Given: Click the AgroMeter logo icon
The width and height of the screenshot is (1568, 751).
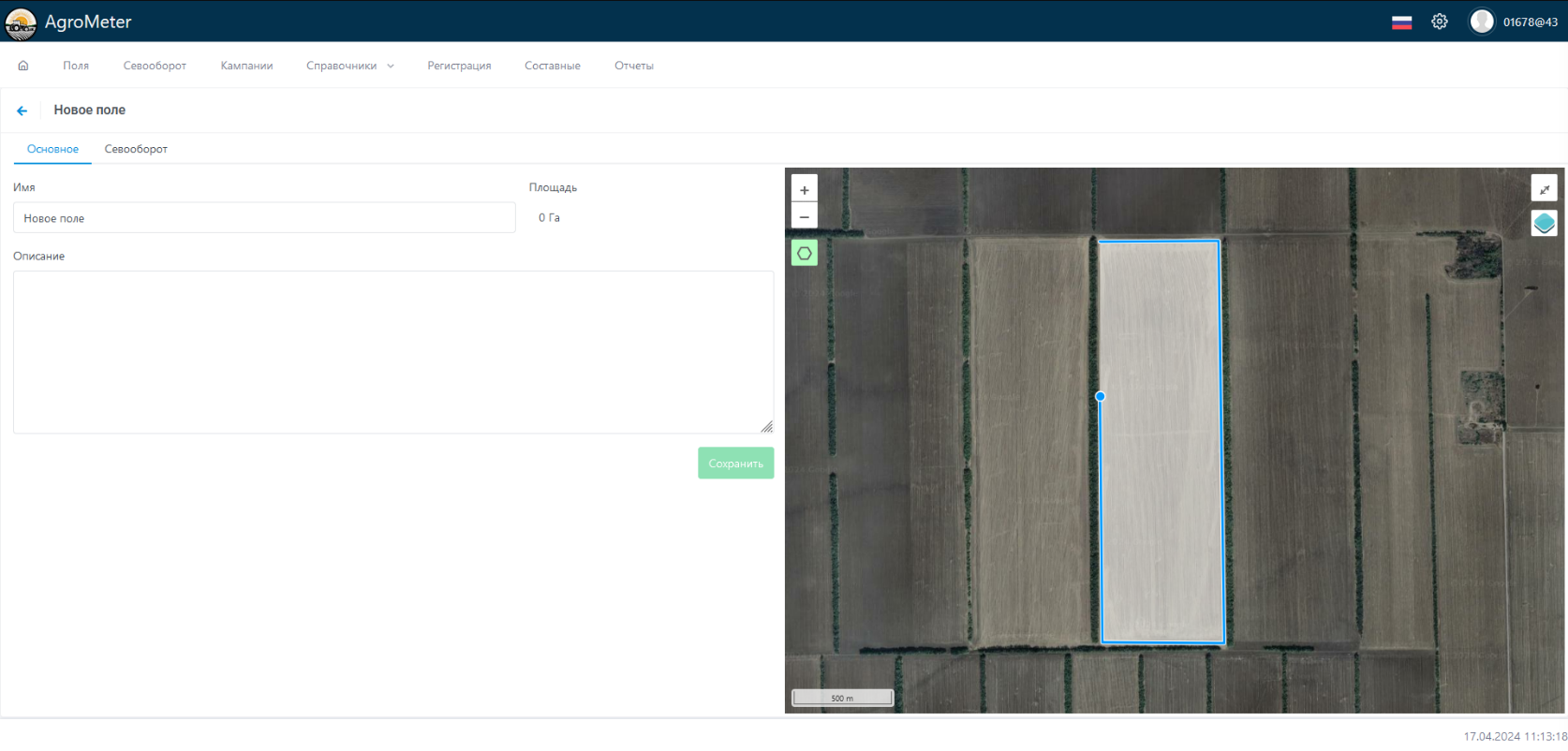Looking at the screenshot, I should coord(21,22).
